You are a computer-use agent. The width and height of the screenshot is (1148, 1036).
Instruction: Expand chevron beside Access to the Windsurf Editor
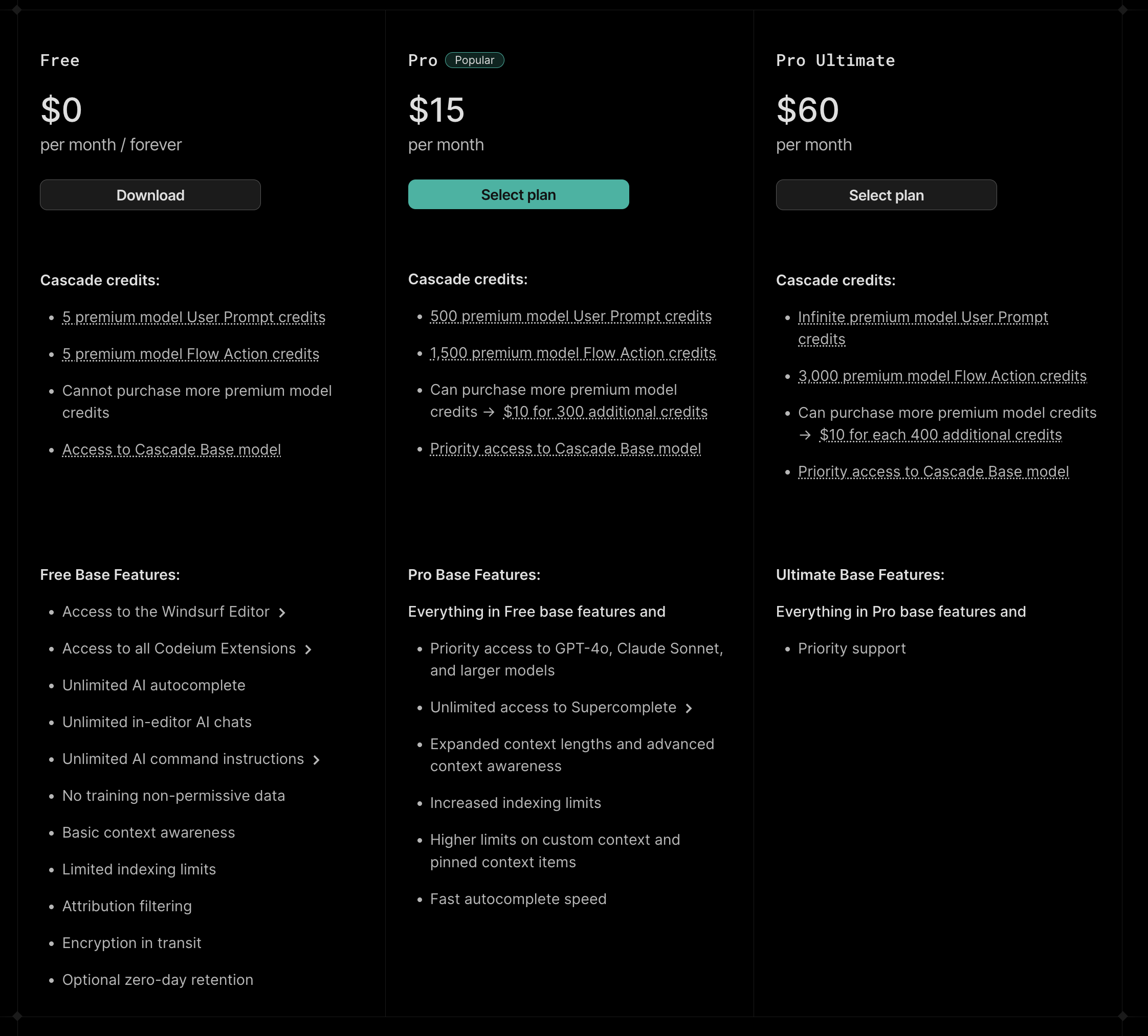pyautogui.click(x=282, y=613)
